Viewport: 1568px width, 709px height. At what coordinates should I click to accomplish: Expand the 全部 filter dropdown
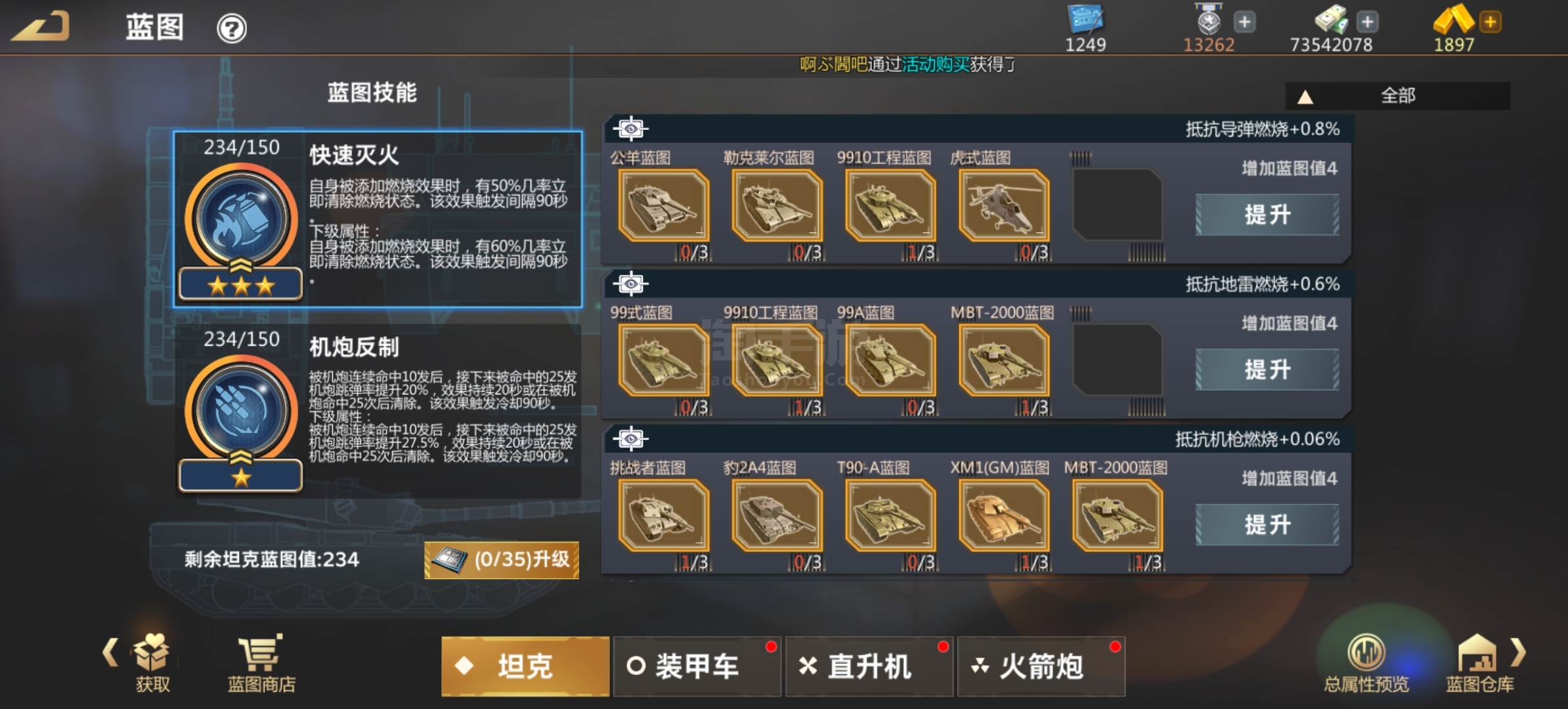(1397, 96)
